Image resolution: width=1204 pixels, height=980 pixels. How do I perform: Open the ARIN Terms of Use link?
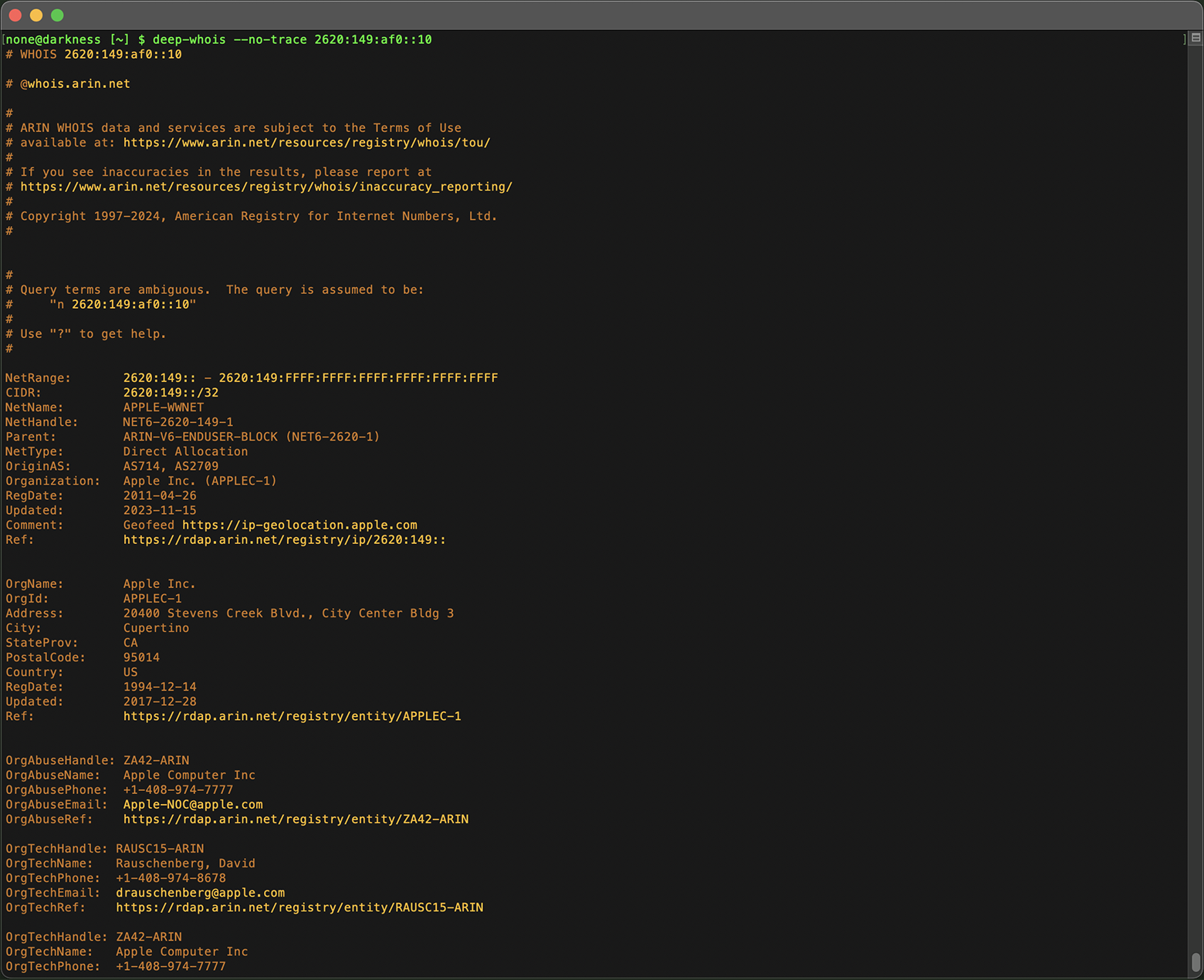pyautogui.click(x=307, y=143)
